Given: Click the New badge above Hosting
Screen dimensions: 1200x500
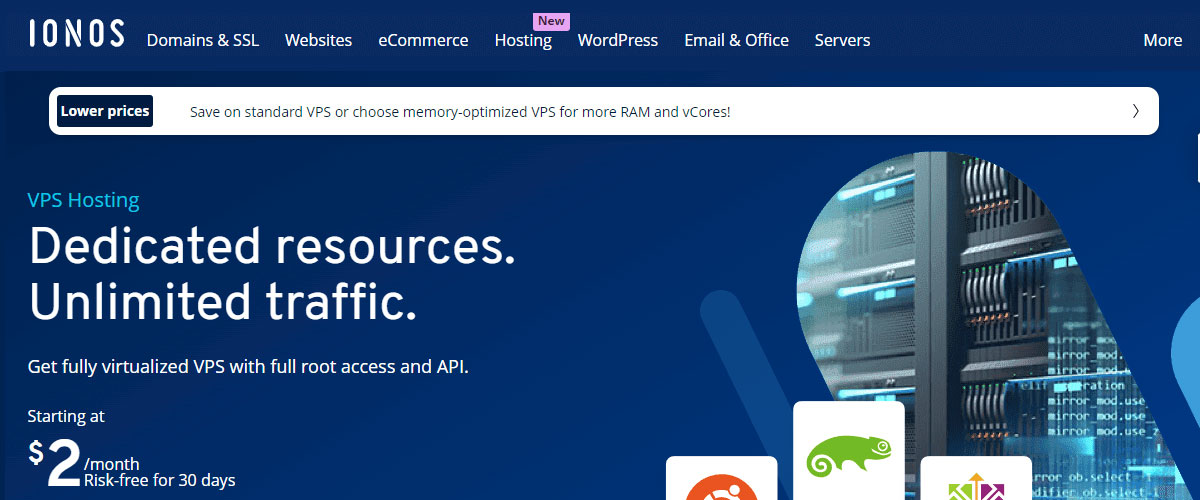Looking at the screenshot, I should point(551,21).
